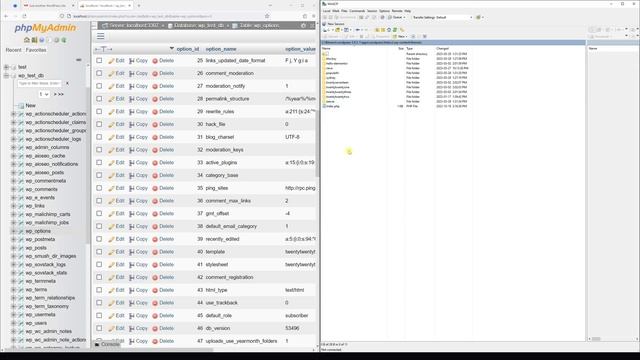Open phpMyAdmin documentation blue help icon
This screenshot has width=640, height=360.
(42, 40)
